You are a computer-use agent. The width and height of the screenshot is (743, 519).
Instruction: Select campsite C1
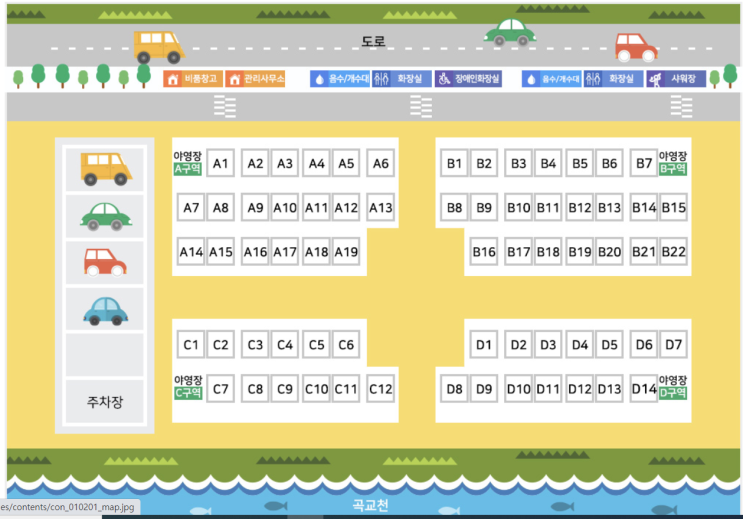[x=191, y=345]
